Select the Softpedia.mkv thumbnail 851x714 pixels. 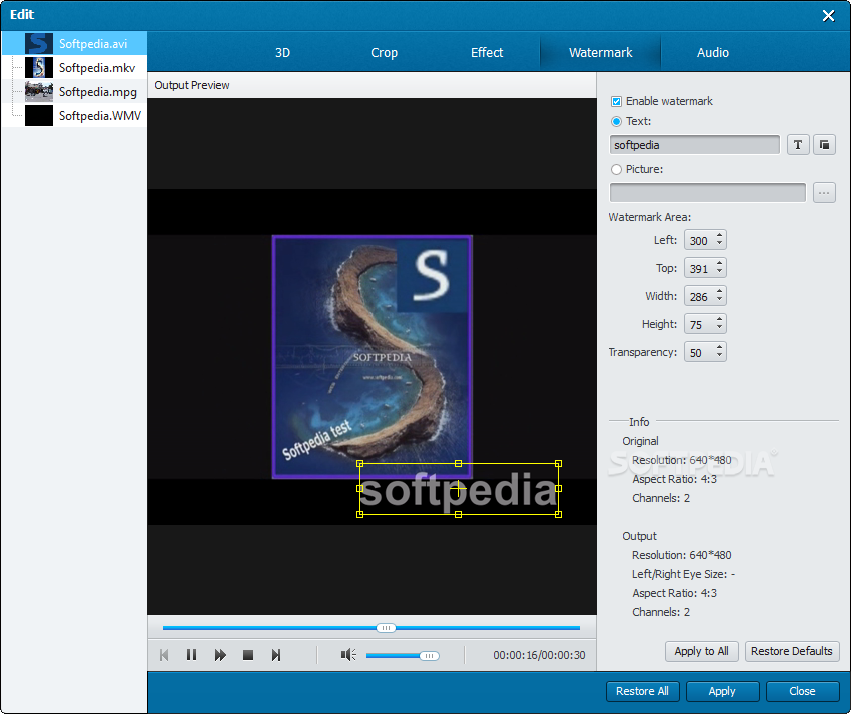coord(39,67)
